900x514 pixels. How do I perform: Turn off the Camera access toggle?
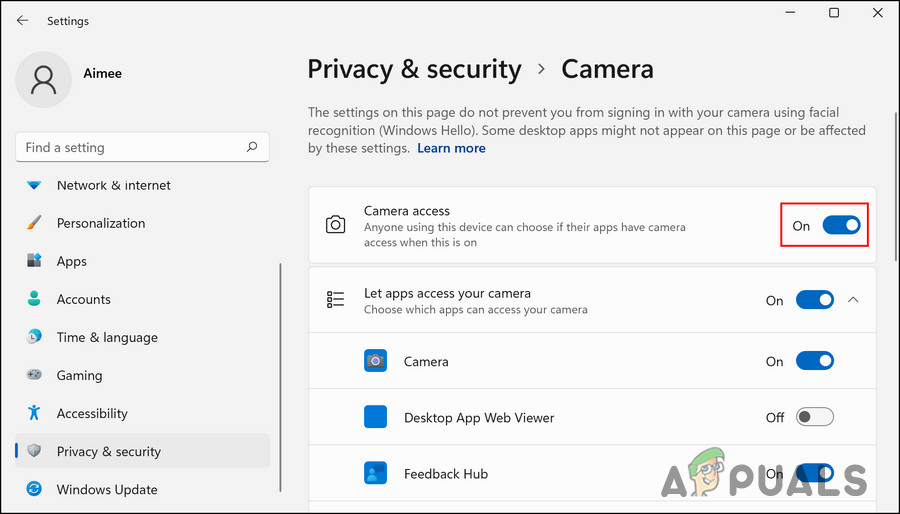tap(841, 225)
